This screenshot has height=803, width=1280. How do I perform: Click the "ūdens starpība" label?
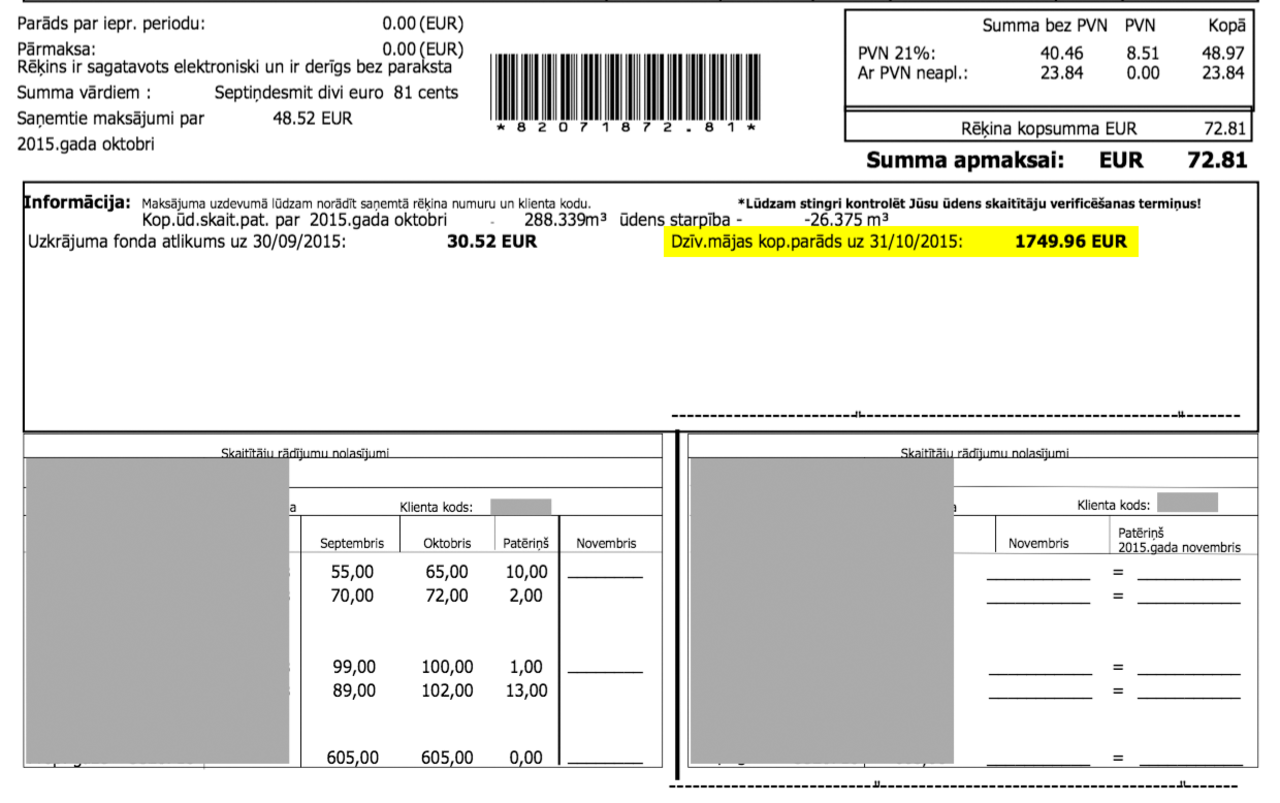(x=675, y=219)
